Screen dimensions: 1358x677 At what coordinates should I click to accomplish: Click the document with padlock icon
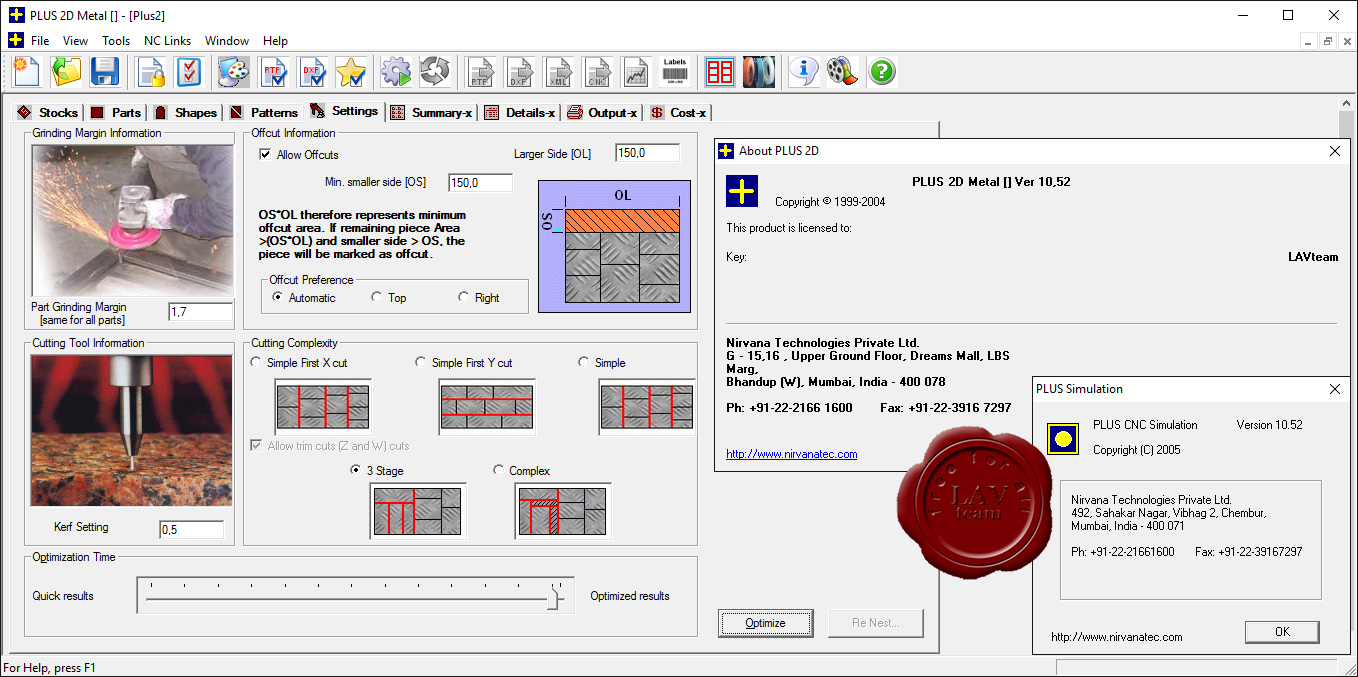click(x=151, y=71)
